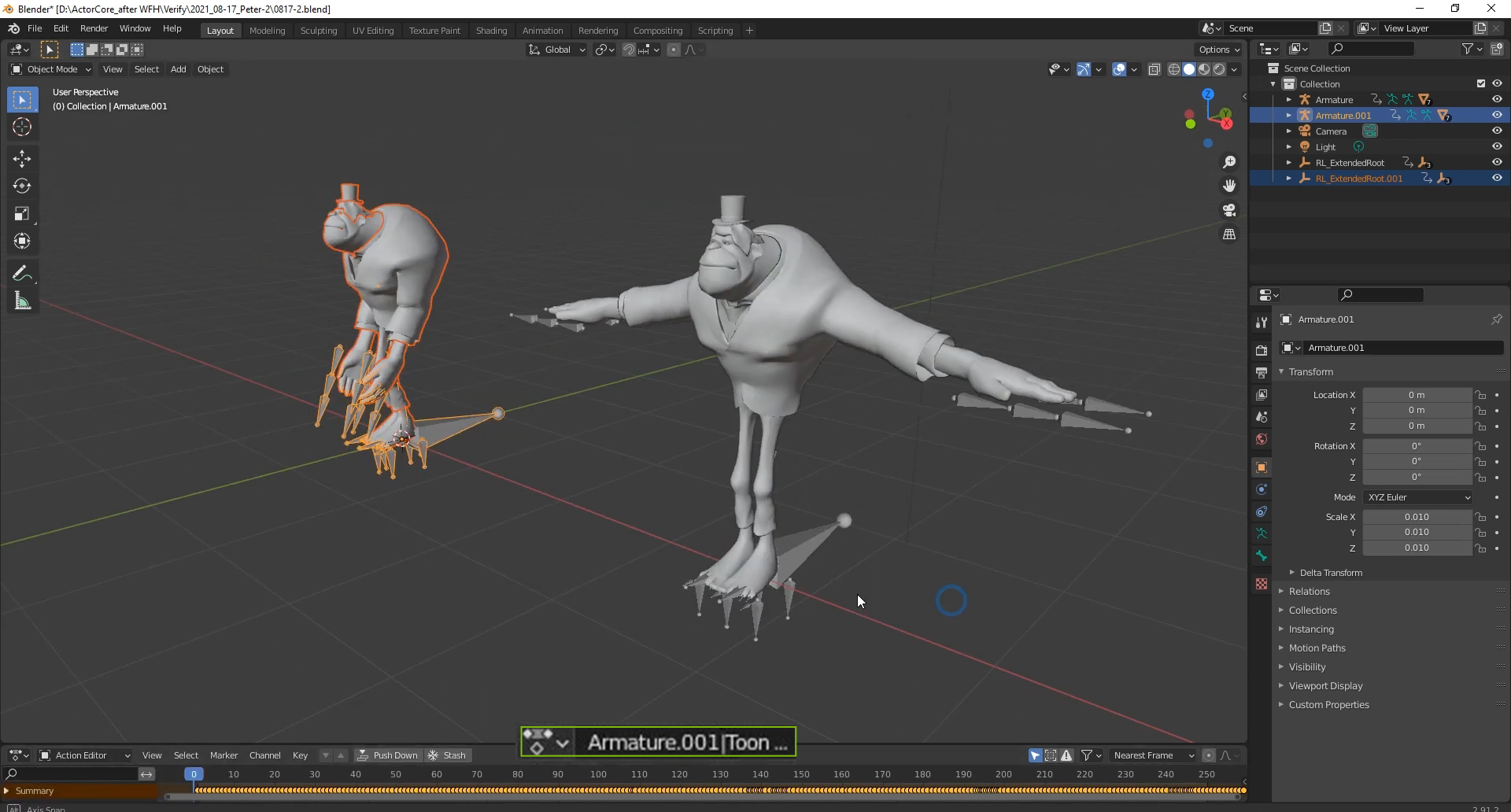Click the Armature.001 object name field
Screen dimensions: 1511x812
coord(1402,348)
